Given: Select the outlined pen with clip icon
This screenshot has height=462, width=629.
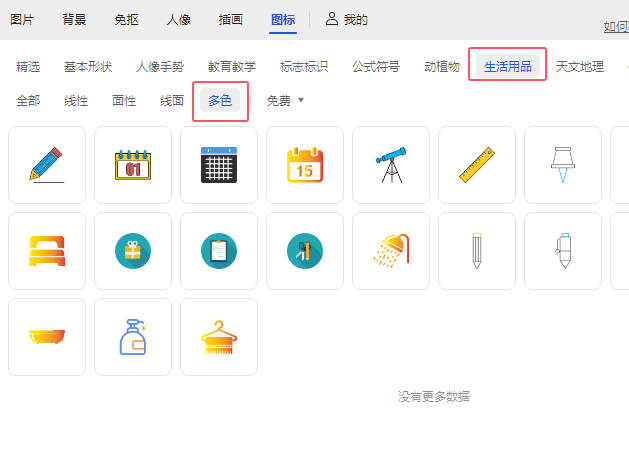Looking at the screenshot, I should 563,251.
